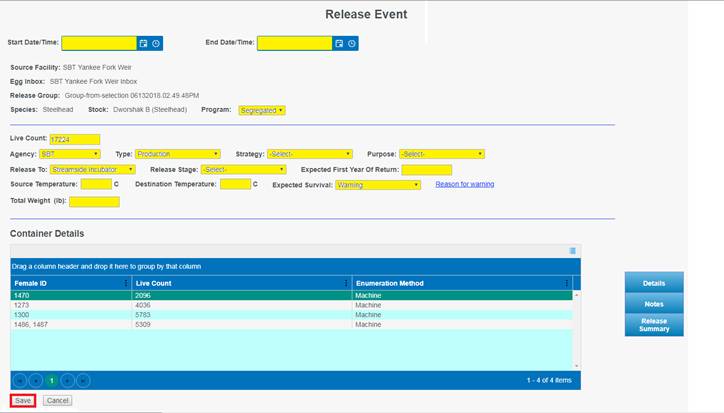Open the Start Date time picker
The height and width of the screenshot is (413, 724).
click(156, 44)
